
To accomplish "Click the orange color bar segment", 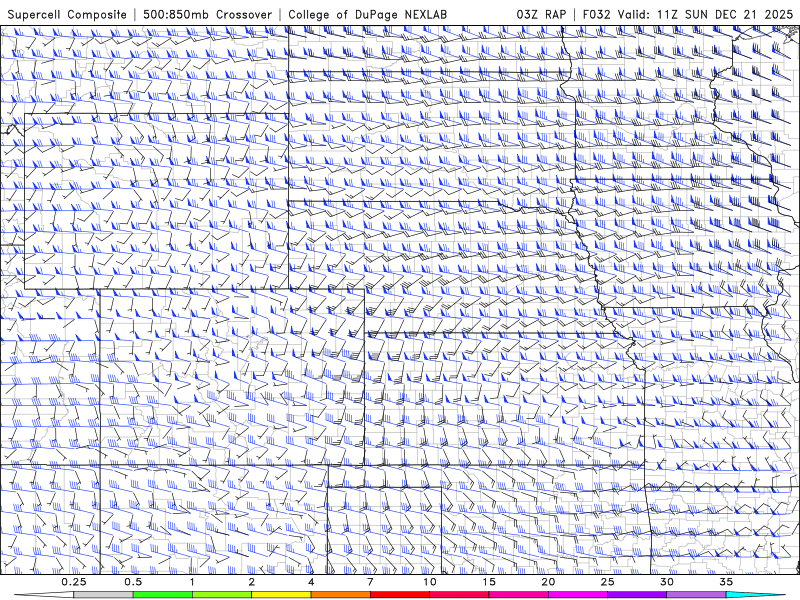I will tap(340, 595).
